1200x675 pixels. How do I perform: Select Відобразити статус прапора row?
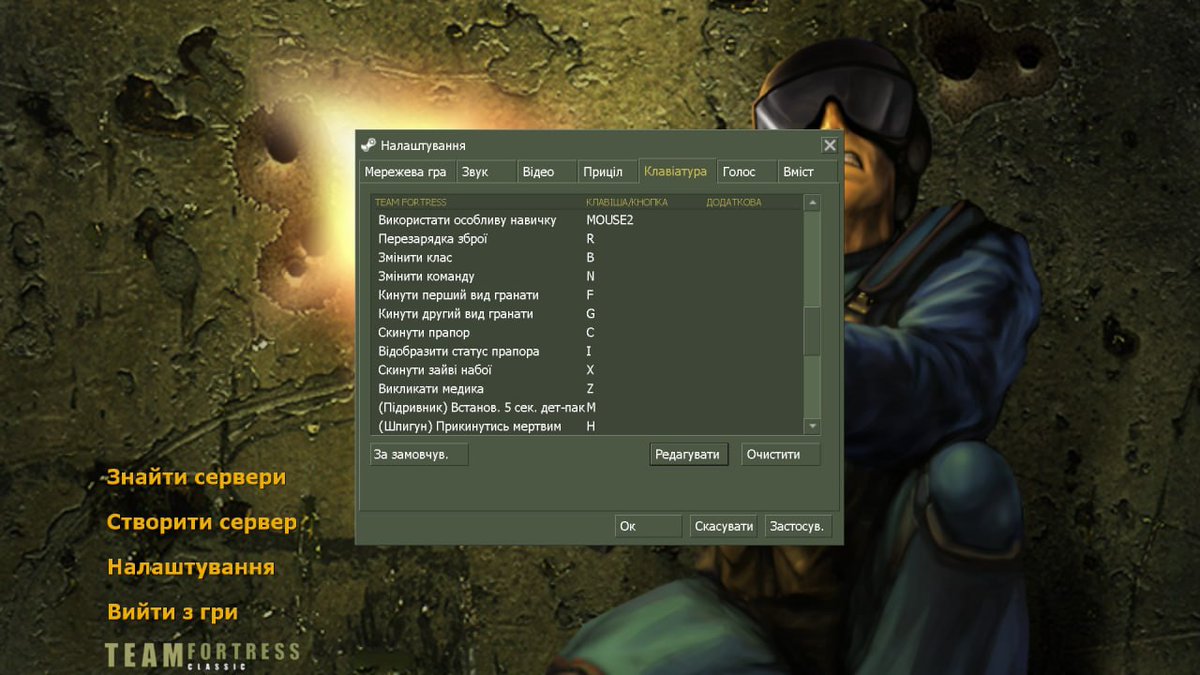point(587,352)
